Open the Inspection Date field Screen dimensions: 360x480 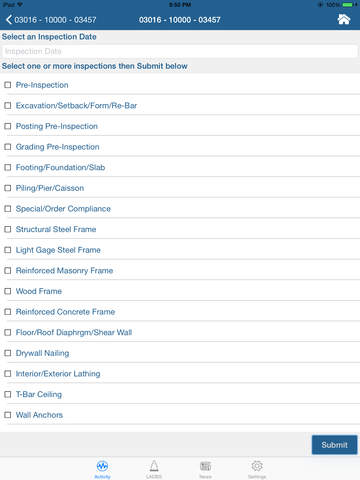click(180, 51)
